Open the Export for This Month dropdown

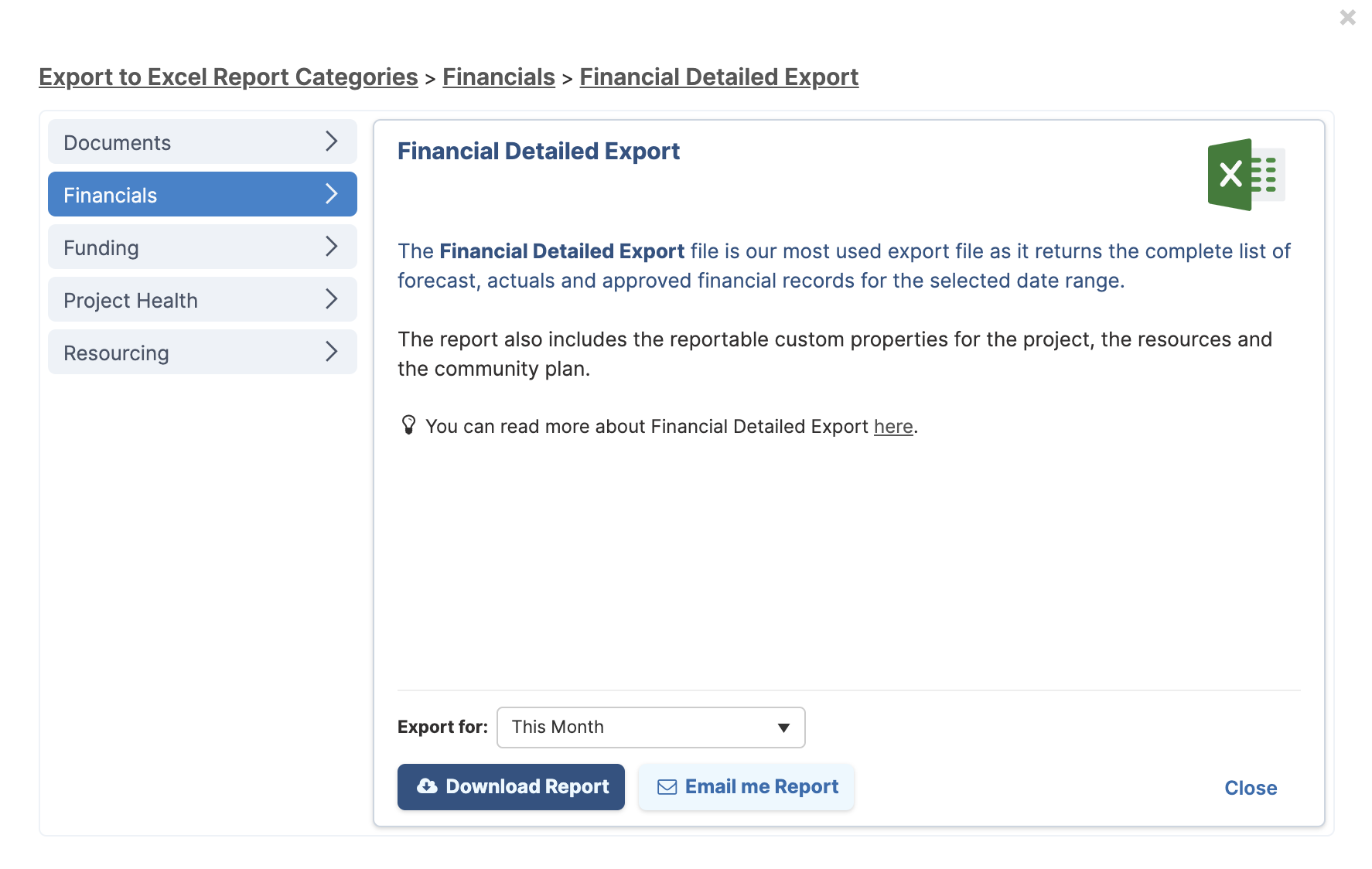click(x=650, y=727)
